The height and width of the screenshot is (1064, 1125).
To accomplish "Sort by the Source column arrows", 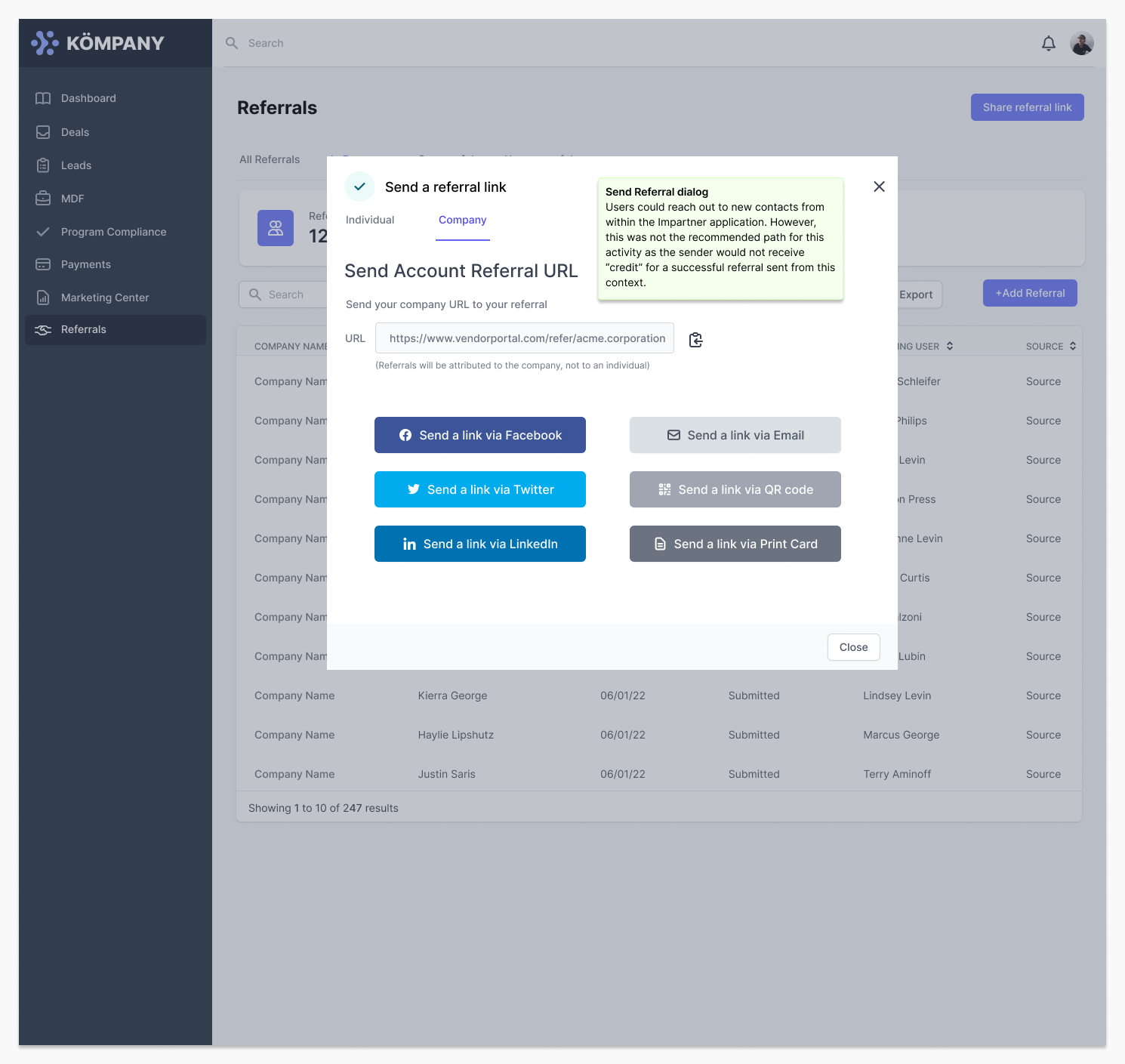I will (x=1072, y=346).
